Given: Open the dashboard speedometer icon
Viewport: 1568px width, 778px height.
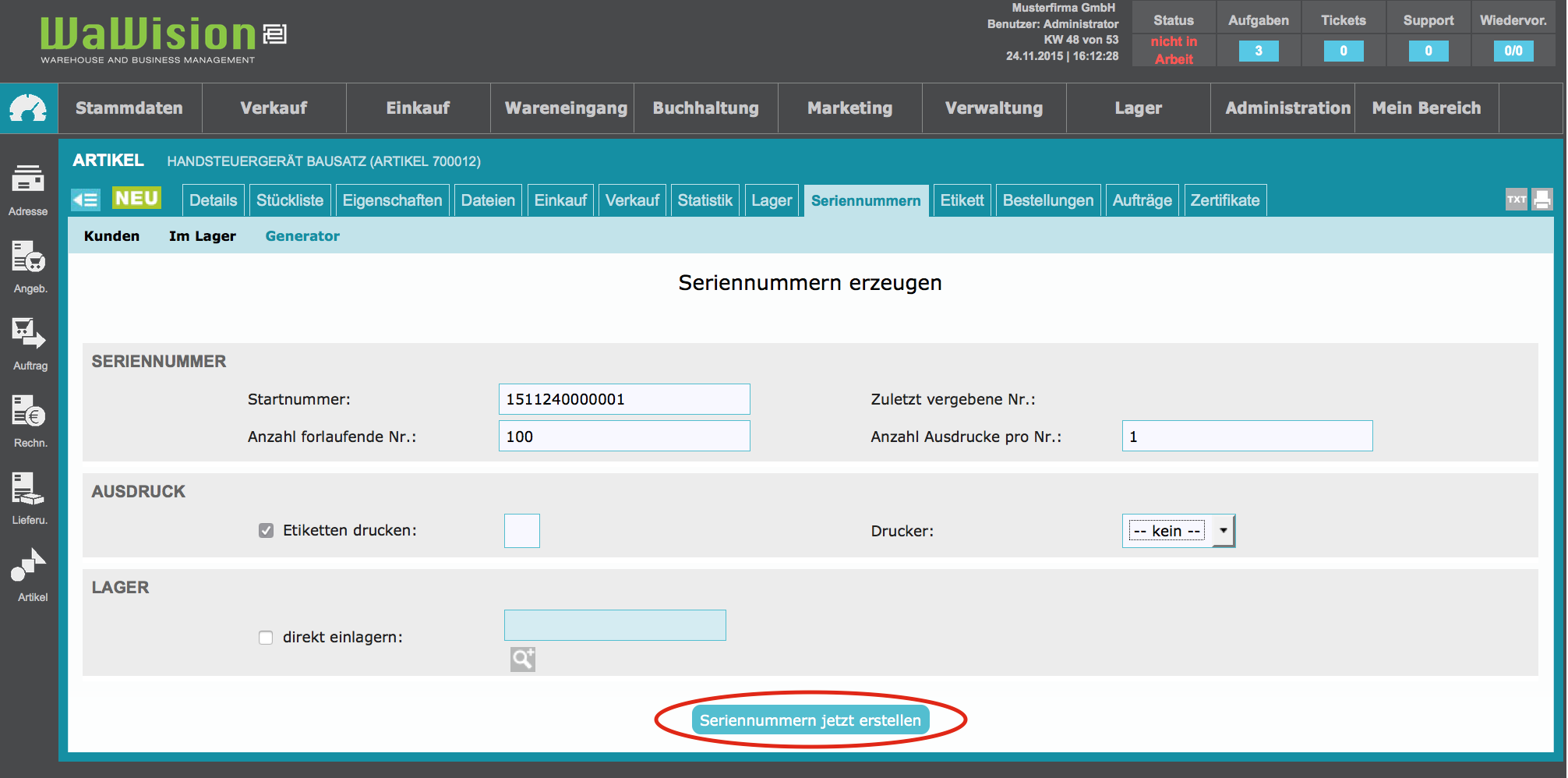Looking at the screenshot, I should point(28,108).
